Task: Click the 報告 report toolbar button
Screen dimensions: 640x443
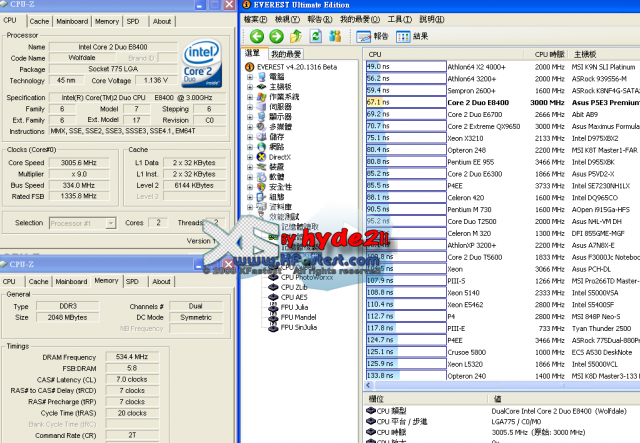Action: click(x=372, y=37)
